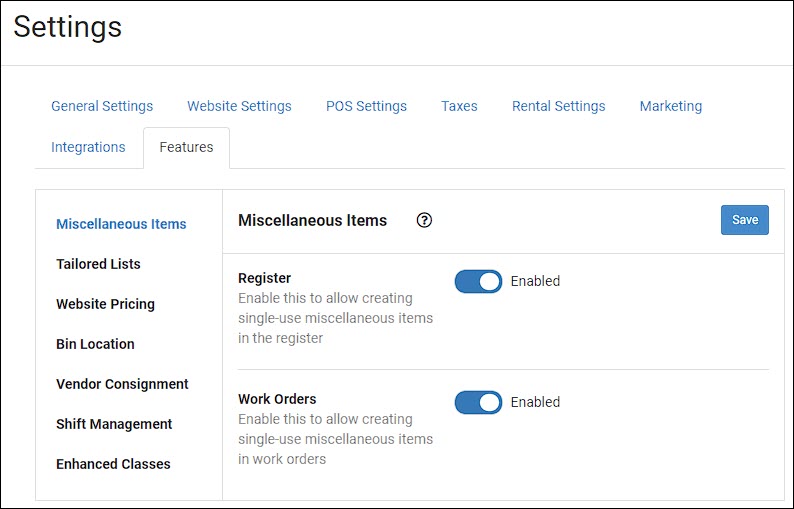Go to Website Pricing in the sidebar
This screenshot has width=794, height=509.
pyautogui.click(x=105, y=304)
